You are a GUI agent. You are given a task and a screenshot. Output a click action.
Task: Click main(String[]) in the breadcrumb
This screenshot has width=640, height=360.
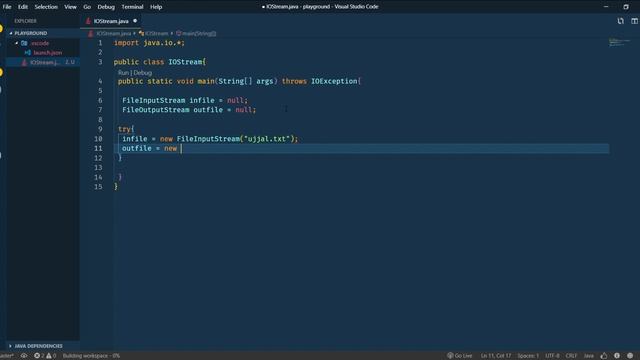[x=199, y=33]
